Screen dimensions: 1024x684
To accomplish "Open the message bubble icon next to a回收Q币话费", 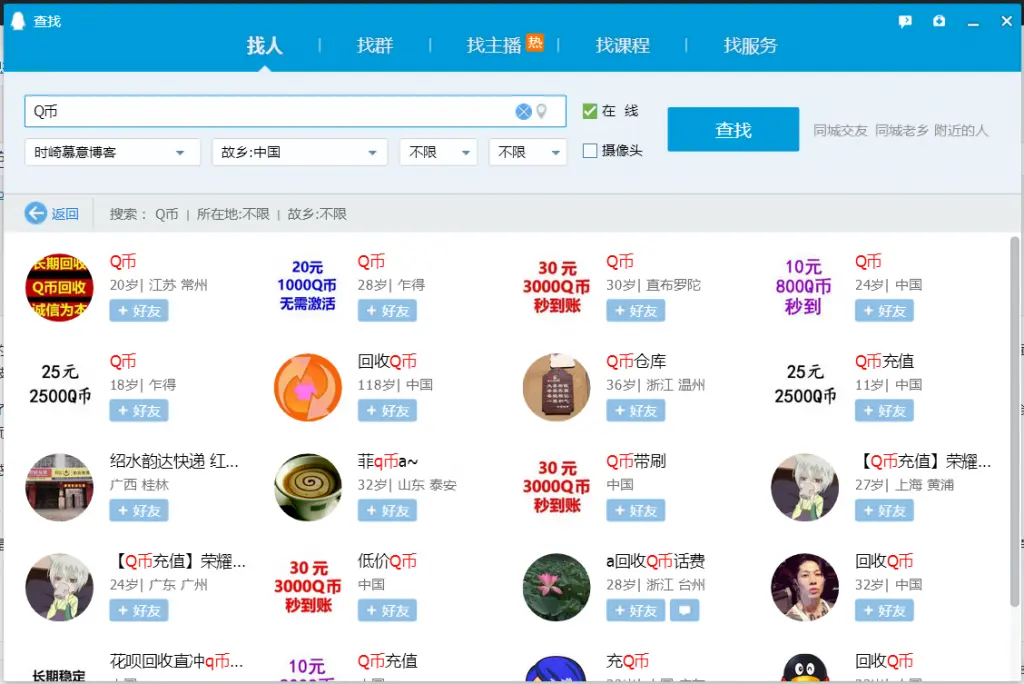I will (684, 610).
